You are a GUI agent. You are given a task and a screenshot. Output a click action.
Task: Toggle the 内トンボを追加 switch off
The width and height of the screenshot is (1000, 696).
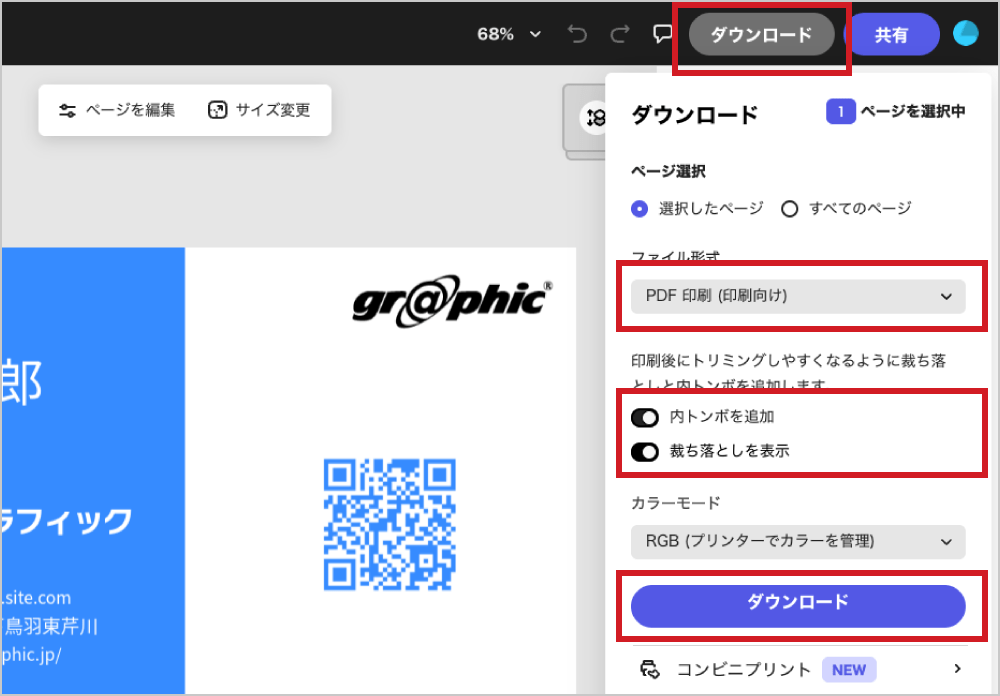tap(645, 417)
